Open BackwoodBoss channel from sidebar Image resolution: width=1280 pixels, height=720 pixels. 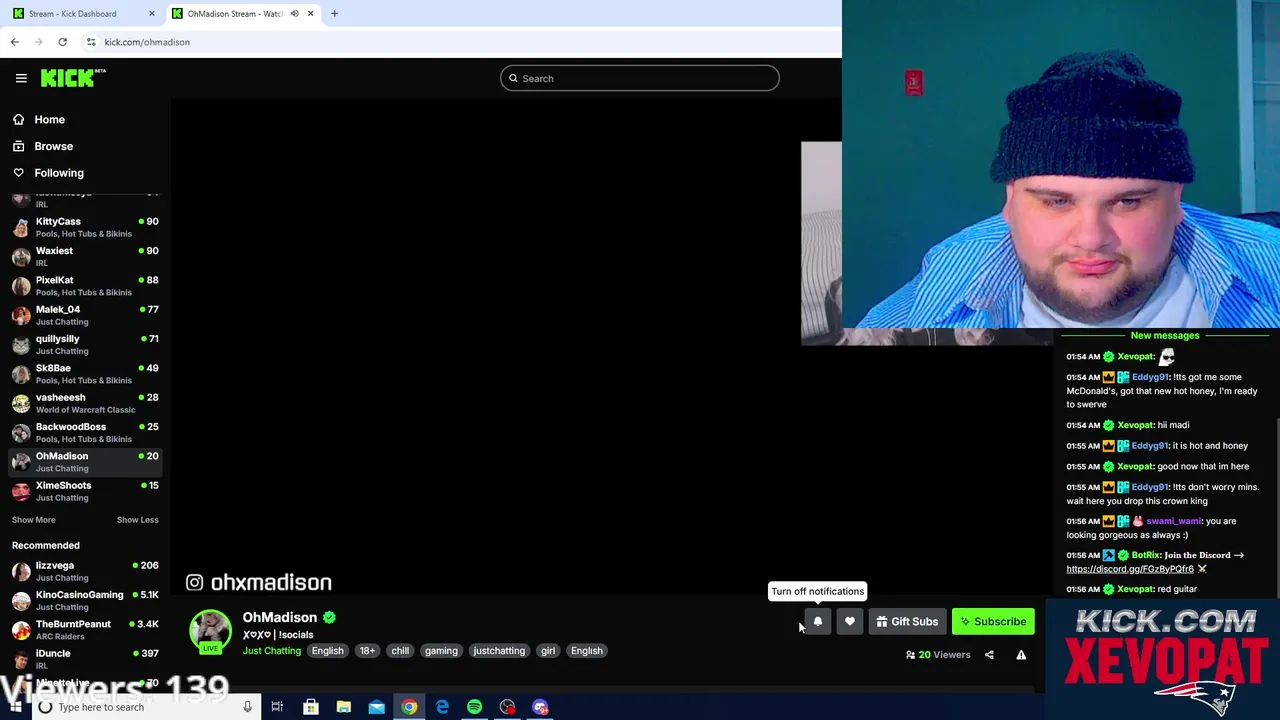pos(85,432)
